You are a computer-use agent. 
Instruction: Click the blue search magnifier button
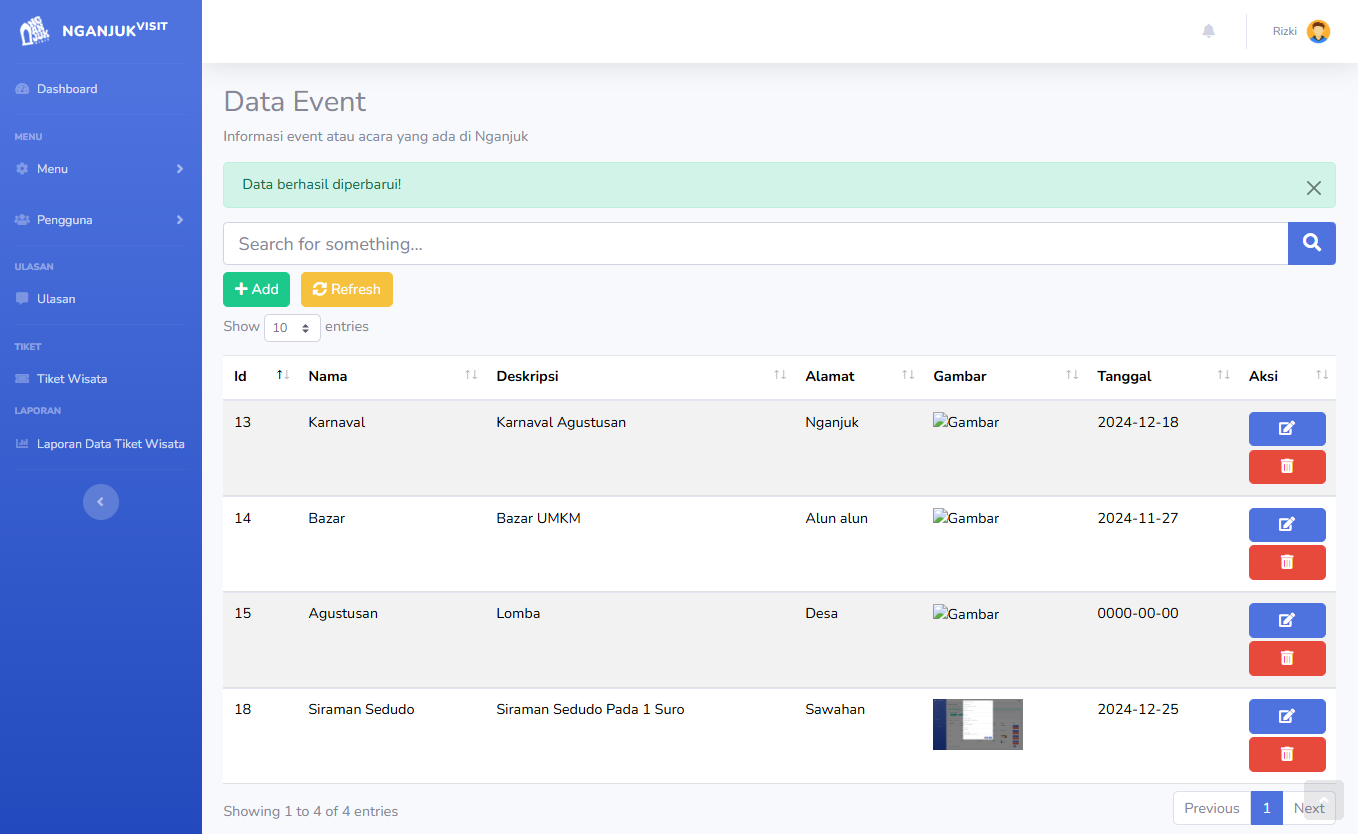[1311, 243]
